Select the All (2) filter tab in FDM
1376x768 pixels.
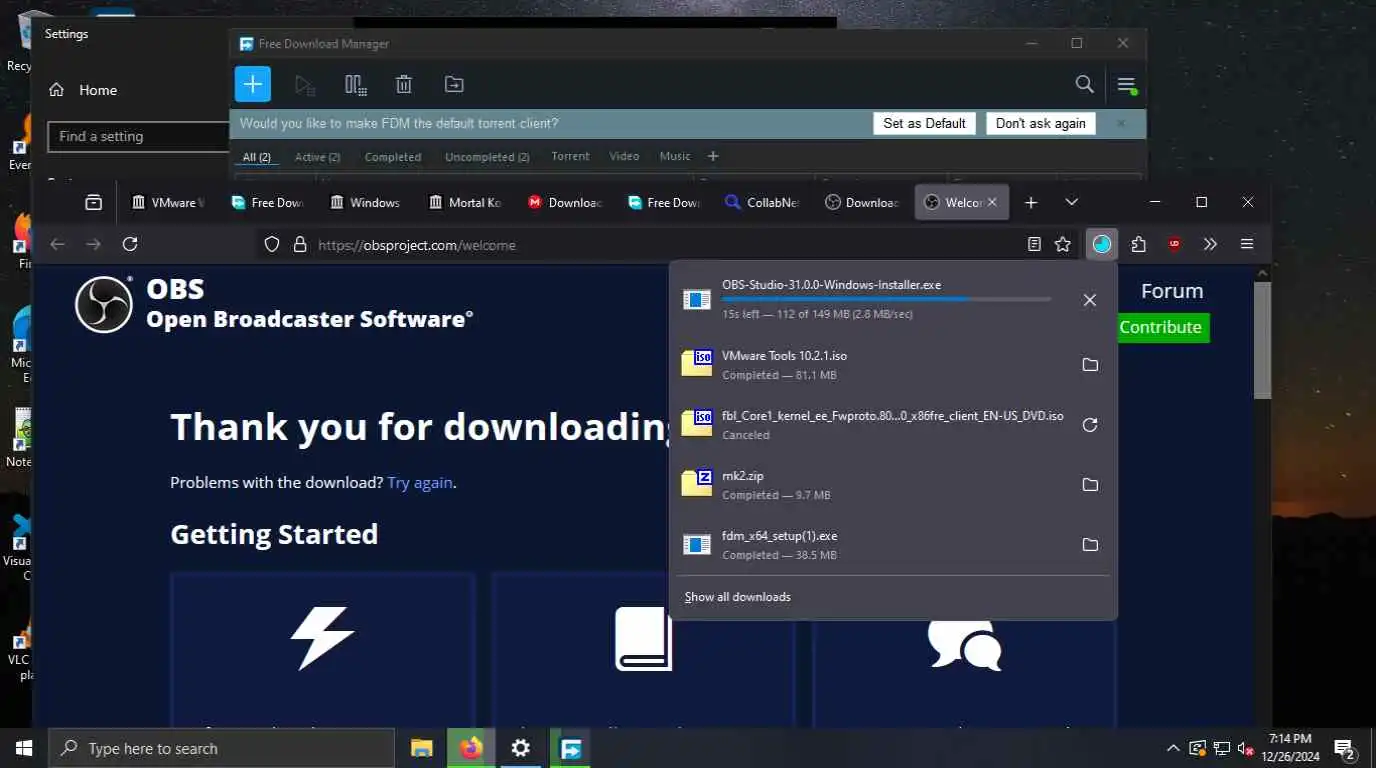click(x=257, y=157)
